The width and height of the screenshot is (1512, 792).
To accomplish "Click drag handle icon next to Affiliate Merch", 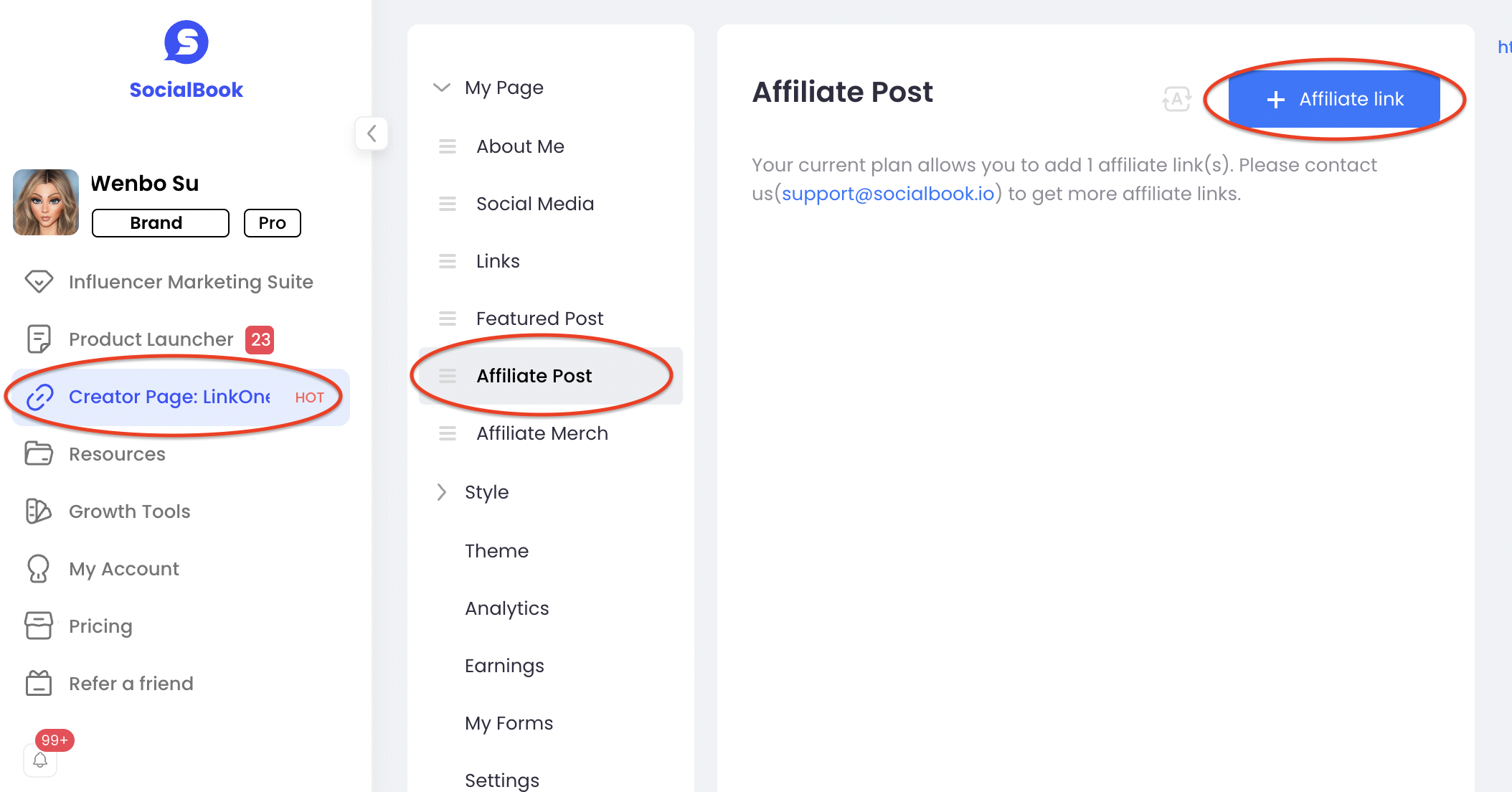I will (448, 433).
